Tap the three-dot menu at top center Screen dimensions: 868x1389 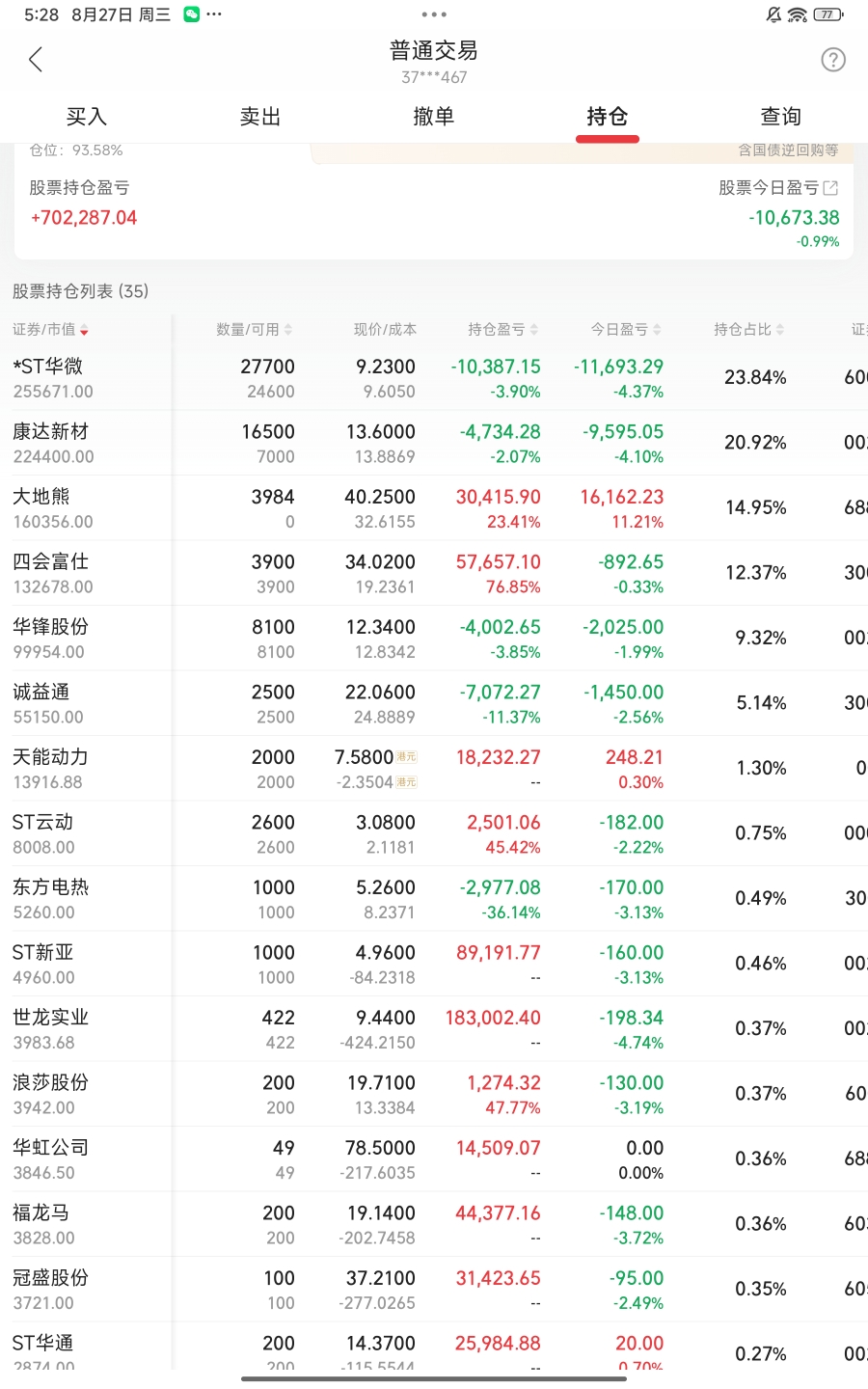tap(434, 14)
